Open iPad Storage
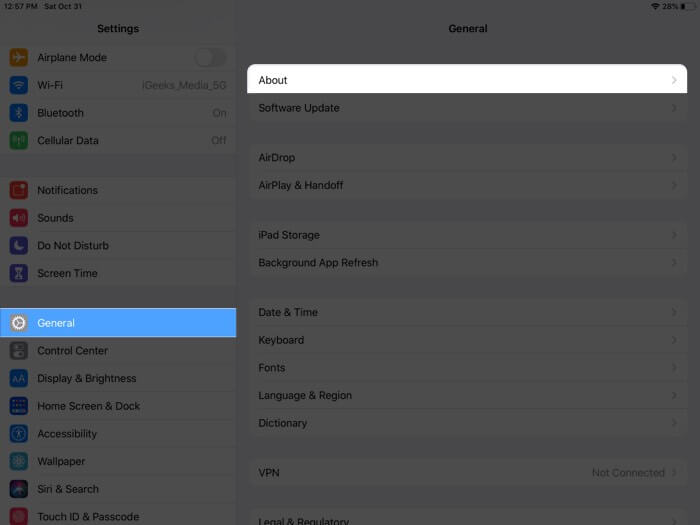The height and width of the screenshot is (525, 700). click(x=467, y=235)
